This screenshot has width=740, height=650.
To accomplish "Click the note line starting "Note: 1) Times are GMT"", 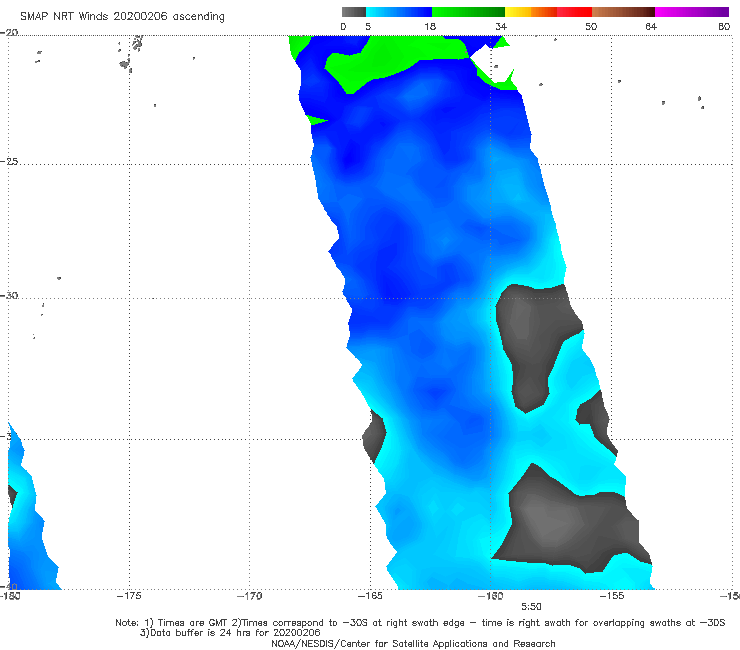I will pyautogui.click(x=420, y=623).
